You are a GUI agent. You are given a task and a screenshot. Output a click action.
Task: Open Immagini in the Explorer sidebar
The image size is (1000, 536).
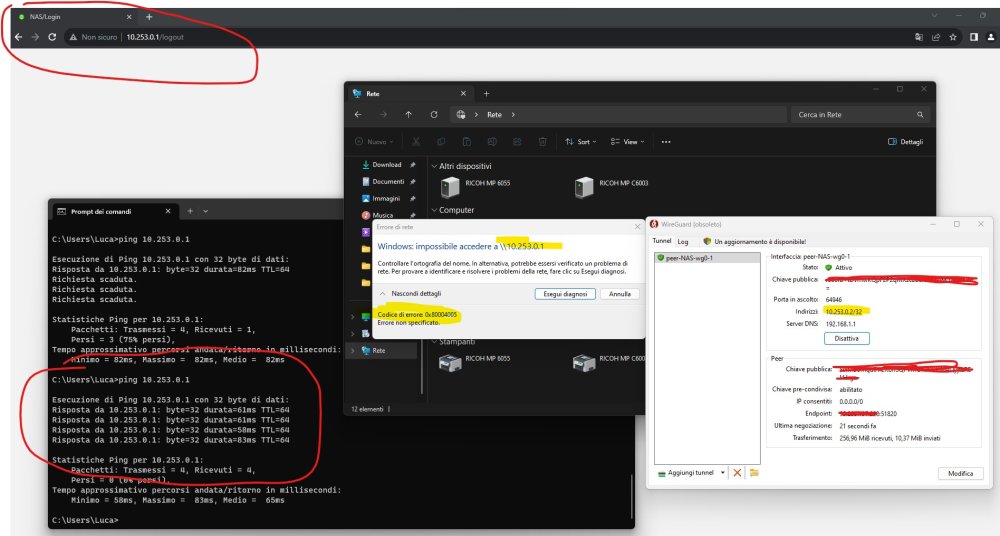386,198
